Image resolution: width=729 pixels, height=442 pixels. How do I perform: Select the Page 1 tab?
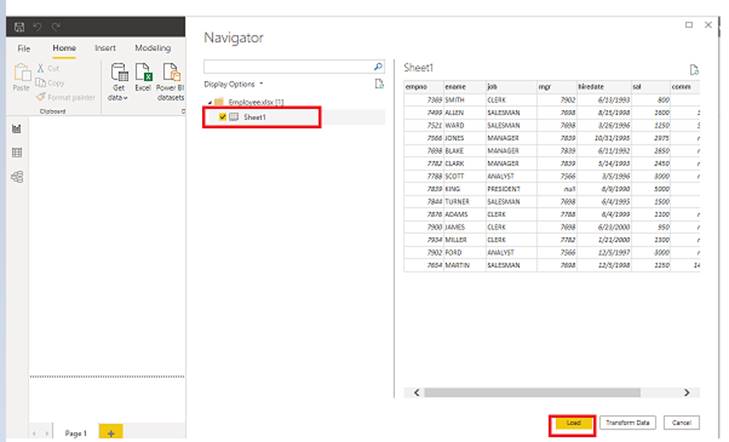pos(76,433)
